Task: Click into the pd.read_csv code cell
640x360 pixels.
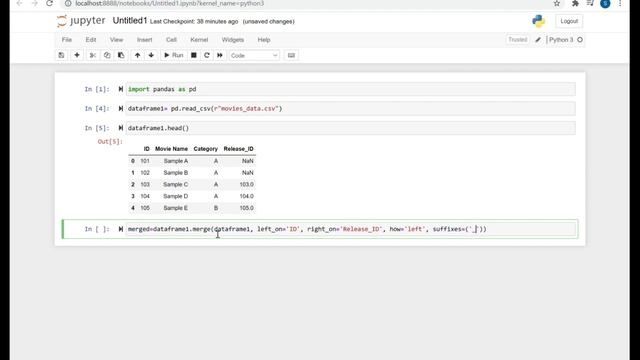Action: 351,109
